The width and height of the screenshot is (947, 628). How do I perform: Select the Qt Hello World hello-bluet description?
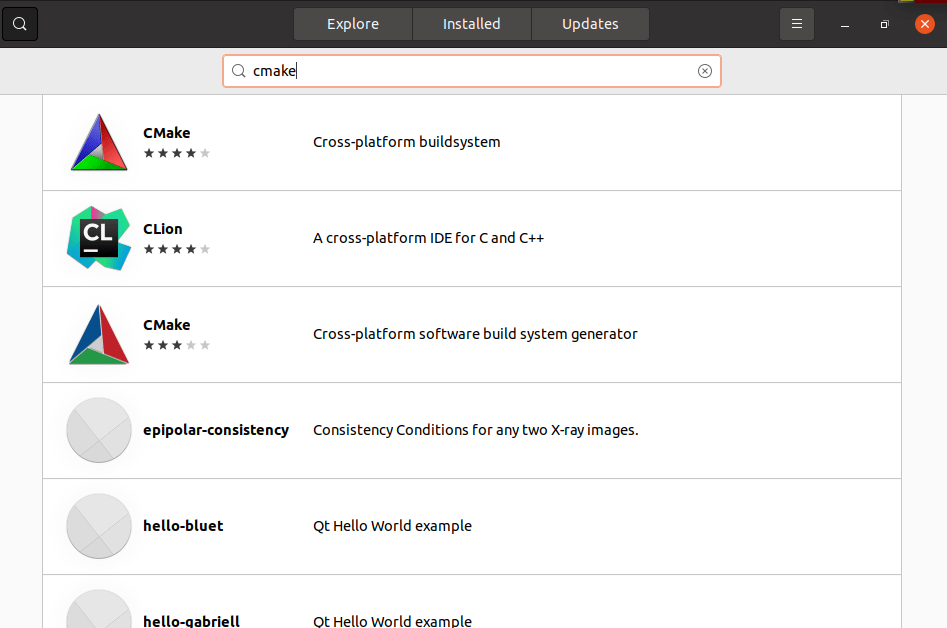pos(392,526)
